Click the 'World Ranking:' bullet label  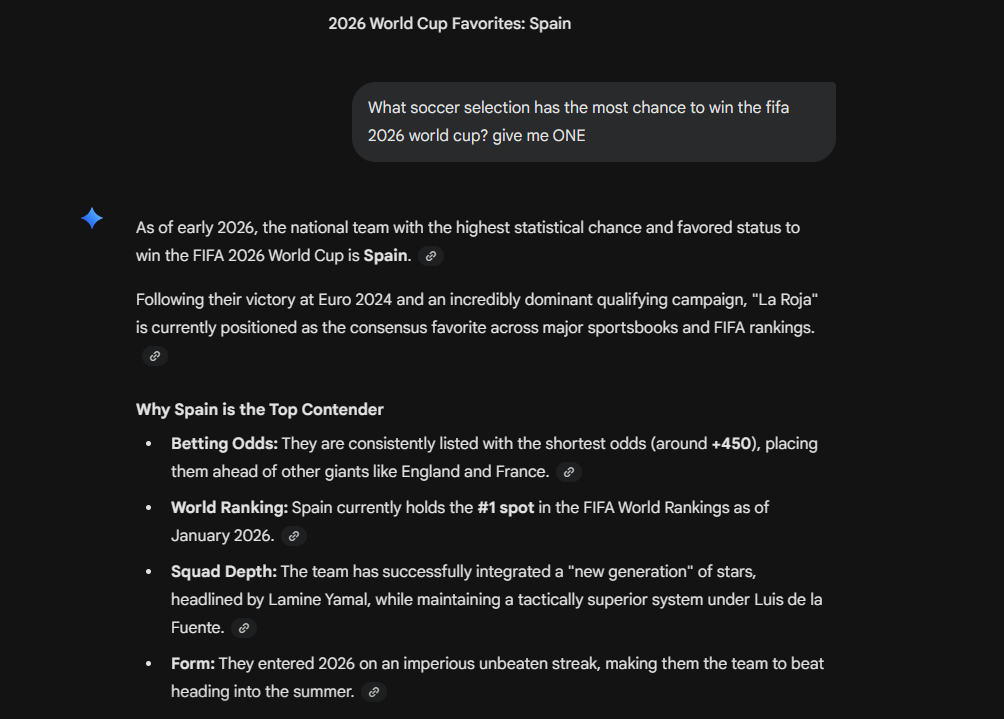coord(229,507)
